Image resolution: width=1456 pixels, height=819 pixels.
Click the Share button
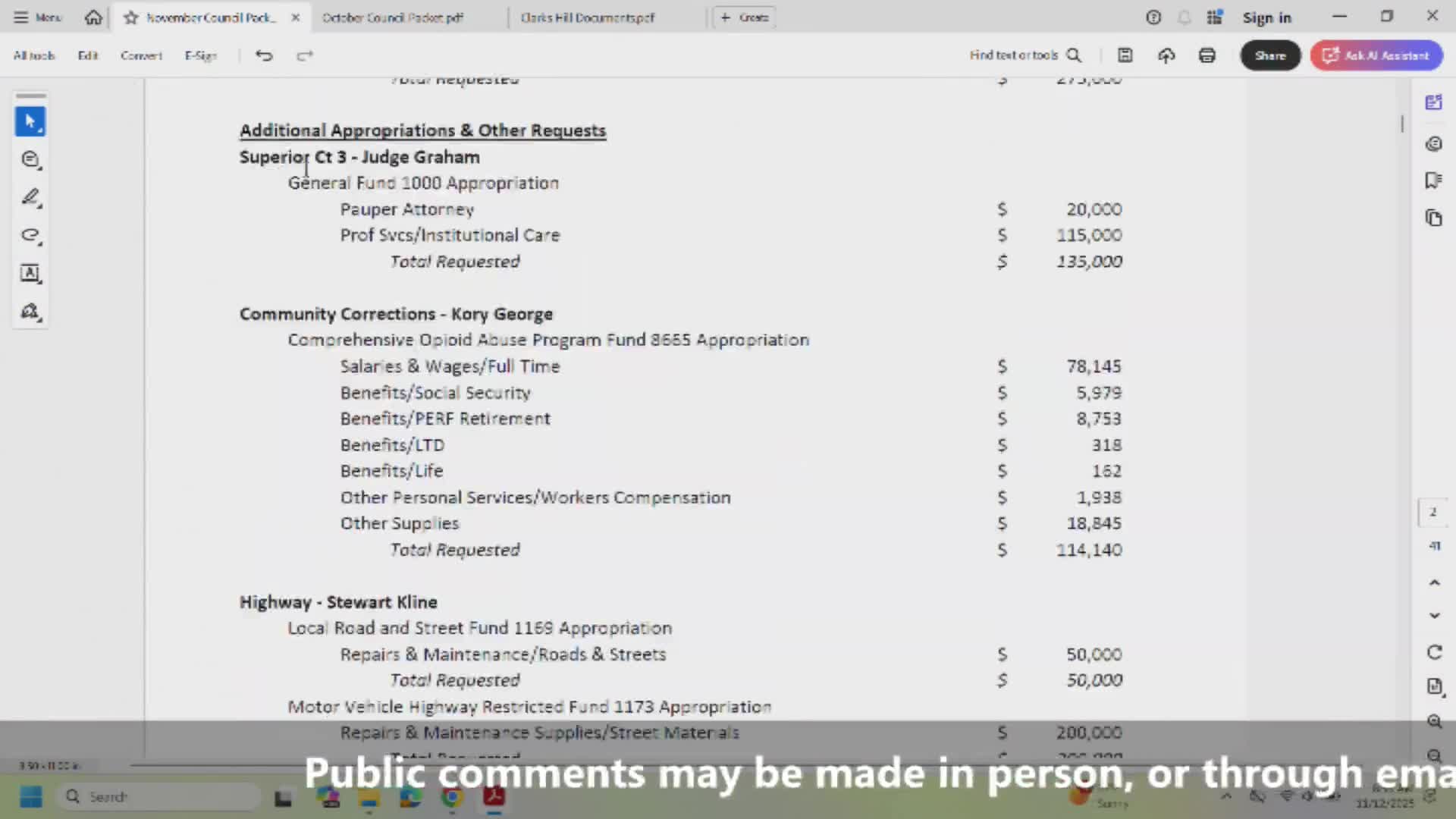pos(1270,55)
